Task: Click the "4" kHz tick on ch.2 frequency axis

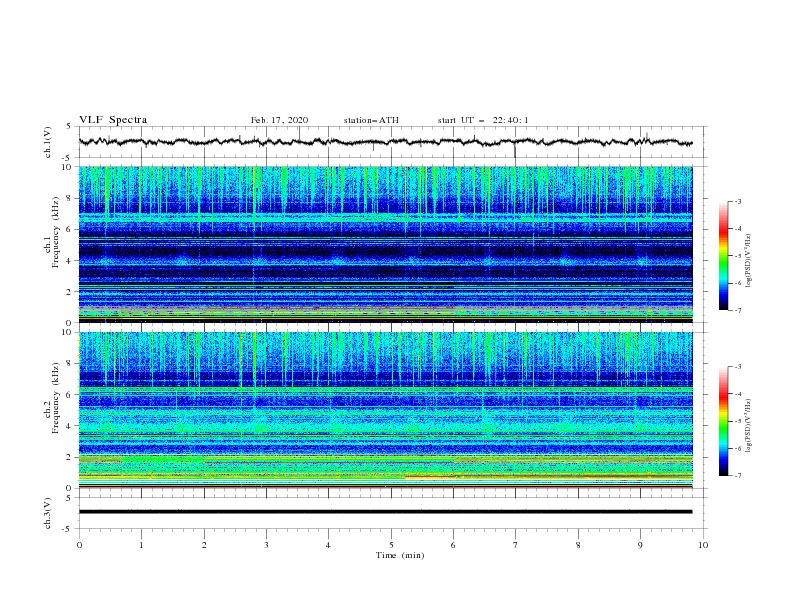Action: 70,426
